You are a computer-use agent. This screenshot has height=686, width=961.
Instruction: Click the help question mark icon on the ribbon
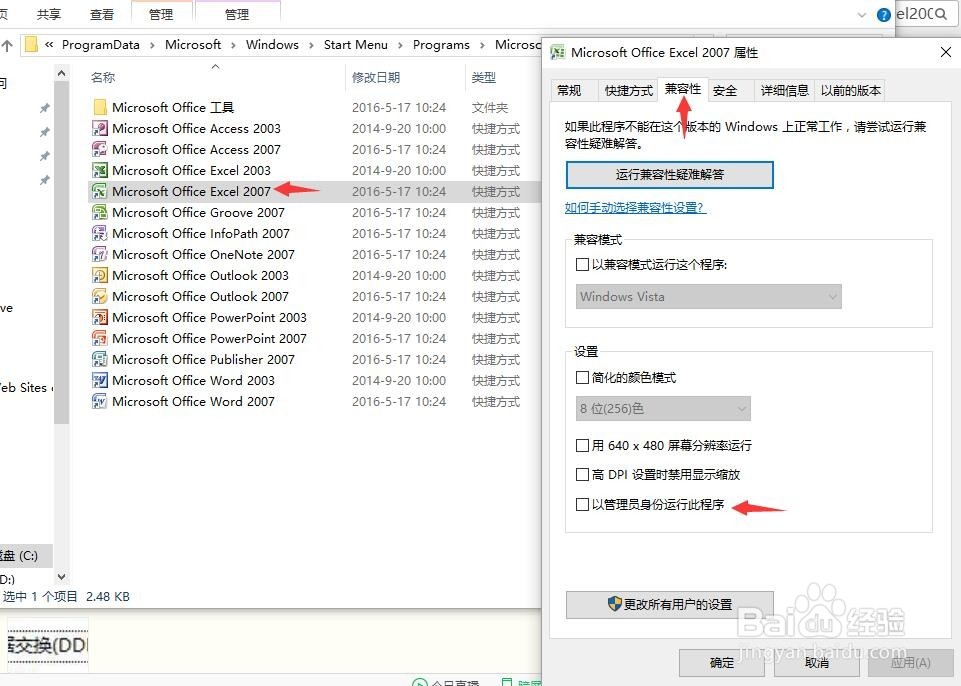882,14
